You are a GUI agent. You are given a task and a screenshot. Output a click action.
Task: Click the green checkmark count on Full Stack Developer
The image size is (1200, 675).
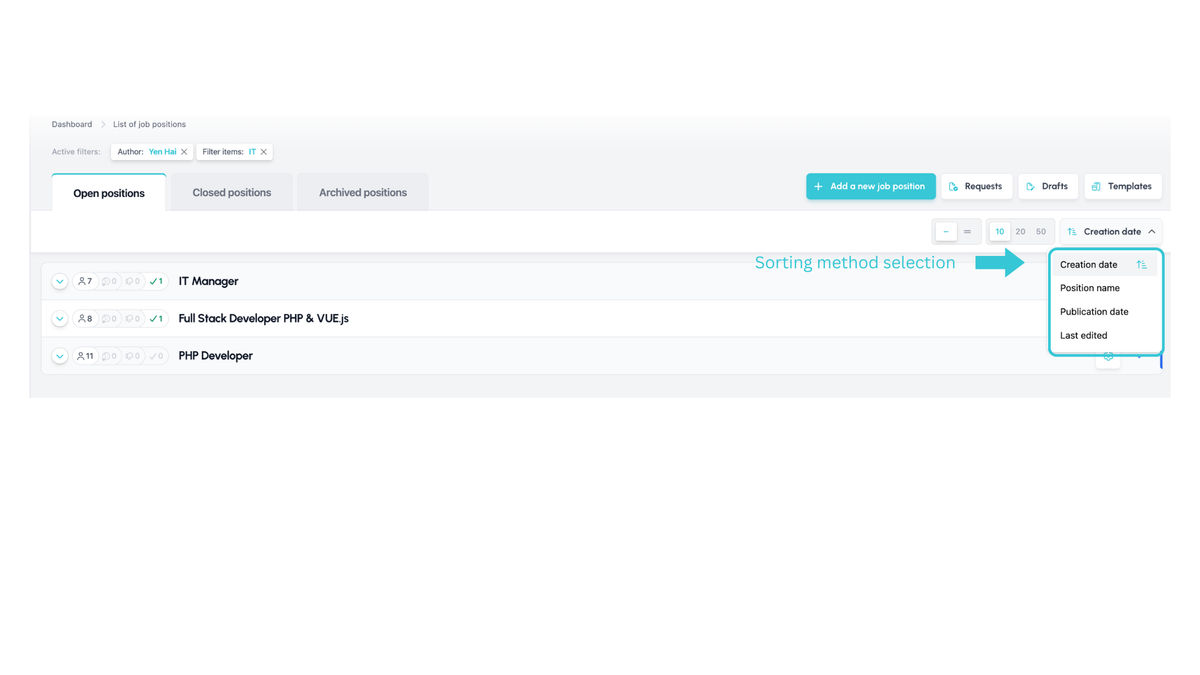tap(156, 319)
